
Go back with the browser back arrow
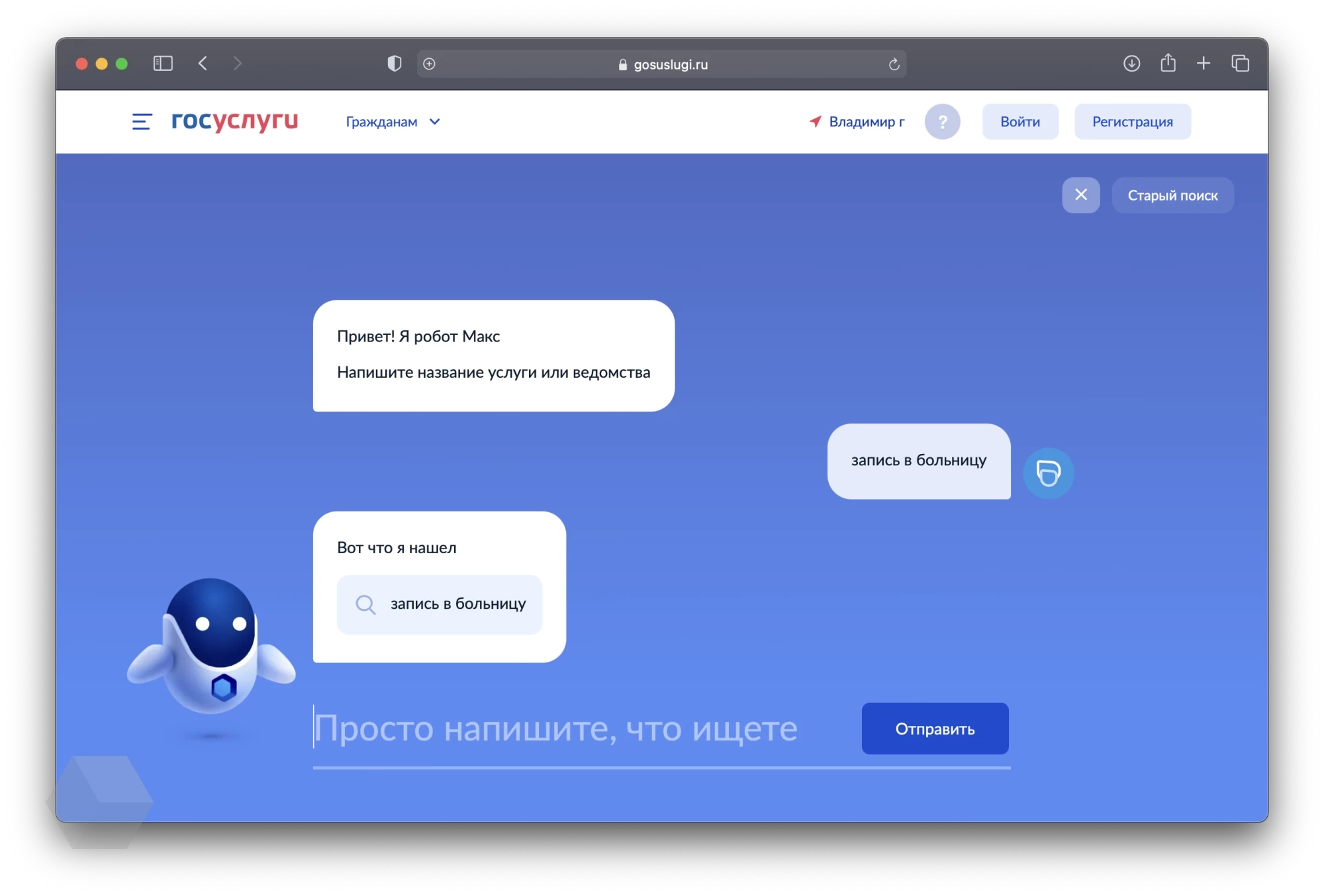click(x=203, y=64)
